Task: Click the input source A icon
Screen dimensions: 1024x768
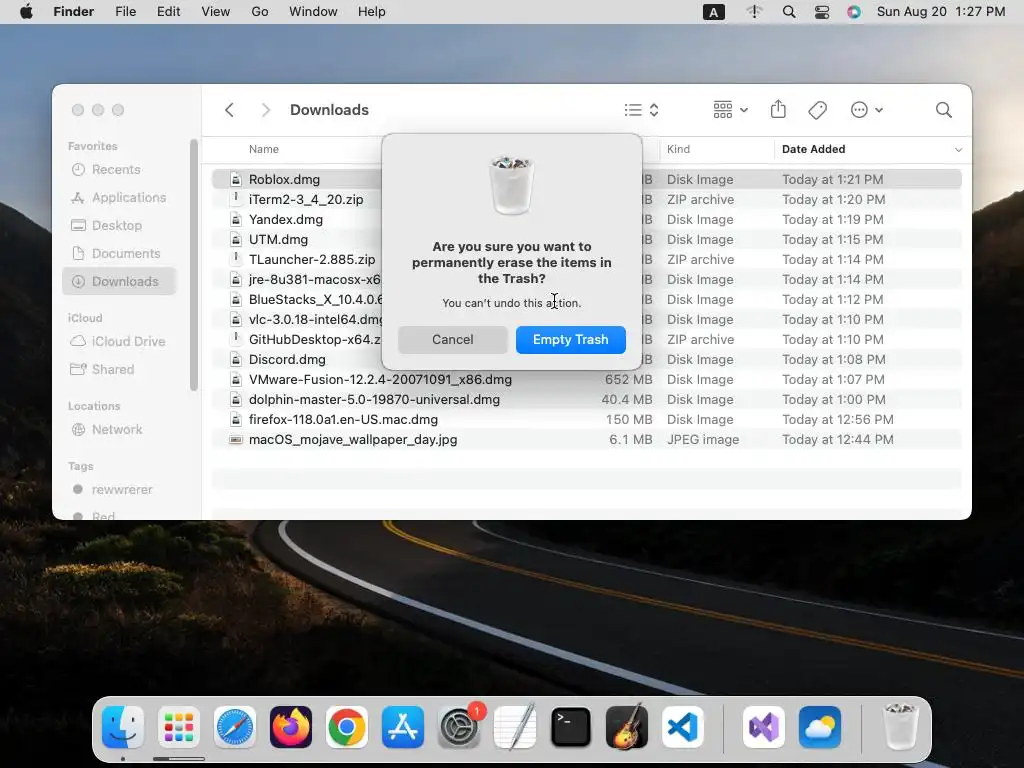Action: pos(713,12)
